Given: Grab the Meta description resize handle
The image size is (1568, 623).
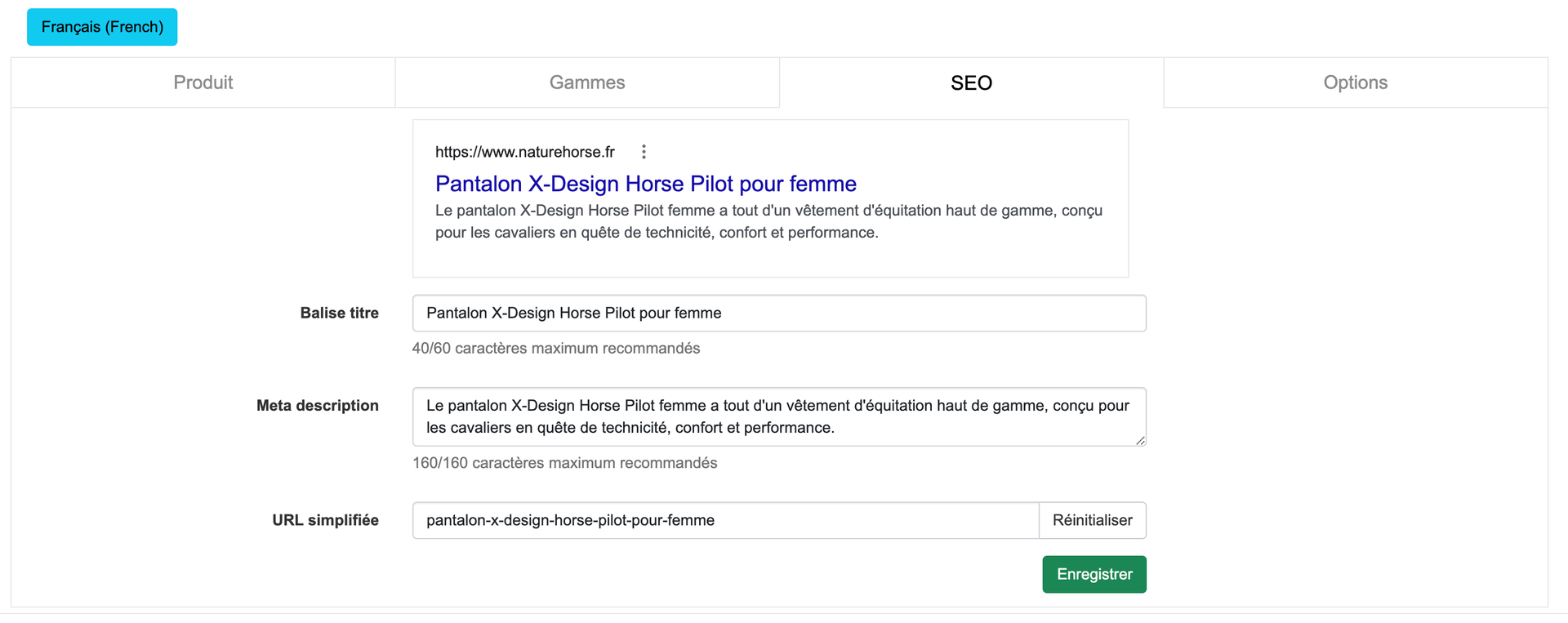Looking at the screenshot, I should pyautogui.click(x=1140, y=440).
